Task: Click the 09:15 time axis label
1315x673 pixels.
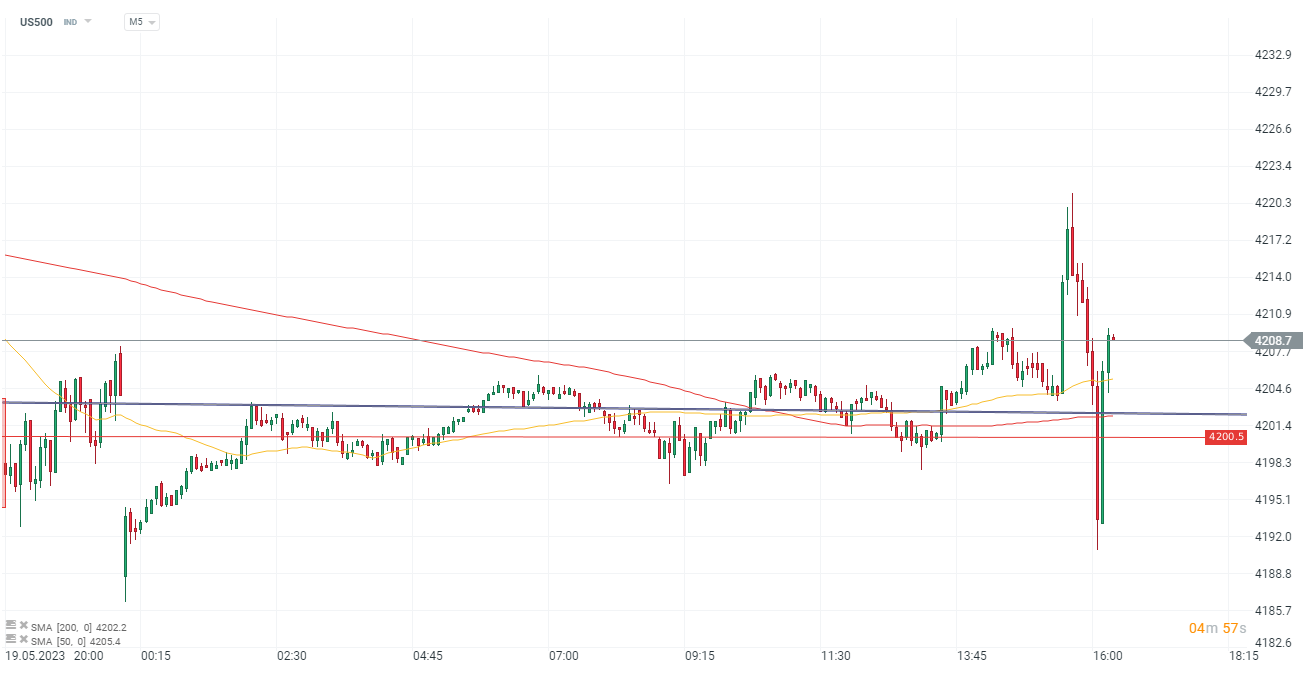Action: (699, 656)
